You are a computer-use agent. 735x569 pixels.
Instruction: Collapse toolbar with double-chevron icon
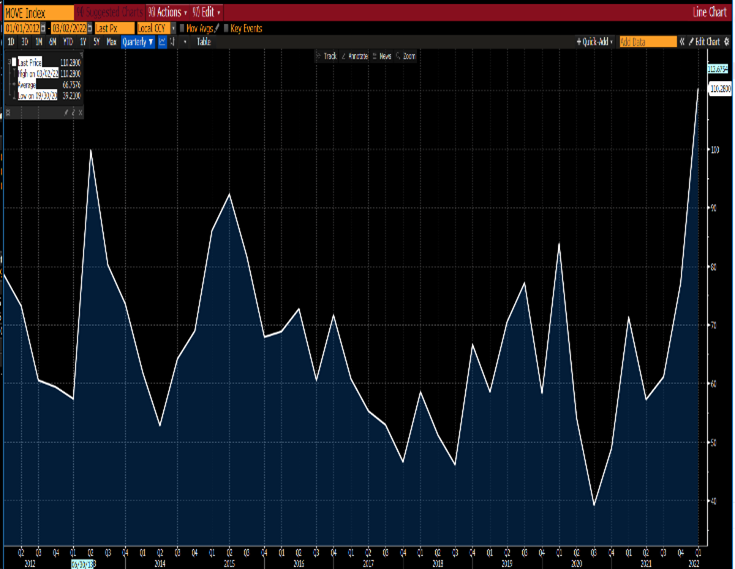tap(683, 42)
